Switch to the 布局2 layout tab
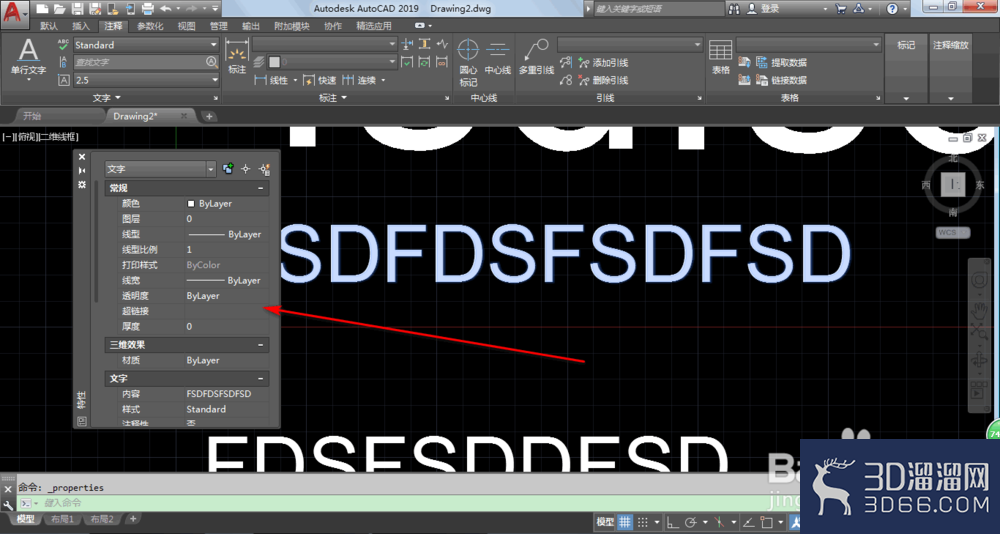 coord(101,519)
